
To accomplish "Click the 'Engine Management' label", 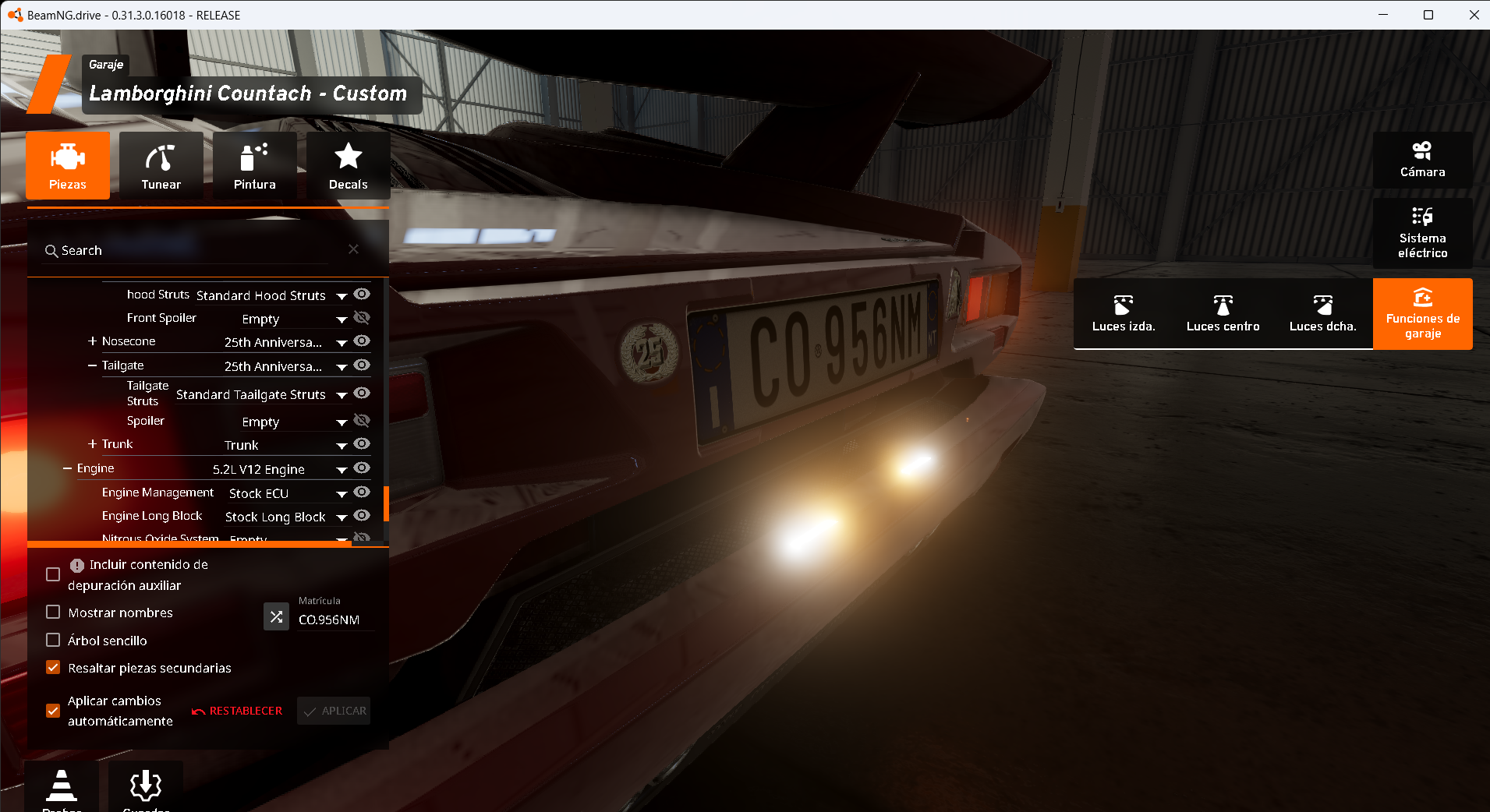I will (157, 492).
